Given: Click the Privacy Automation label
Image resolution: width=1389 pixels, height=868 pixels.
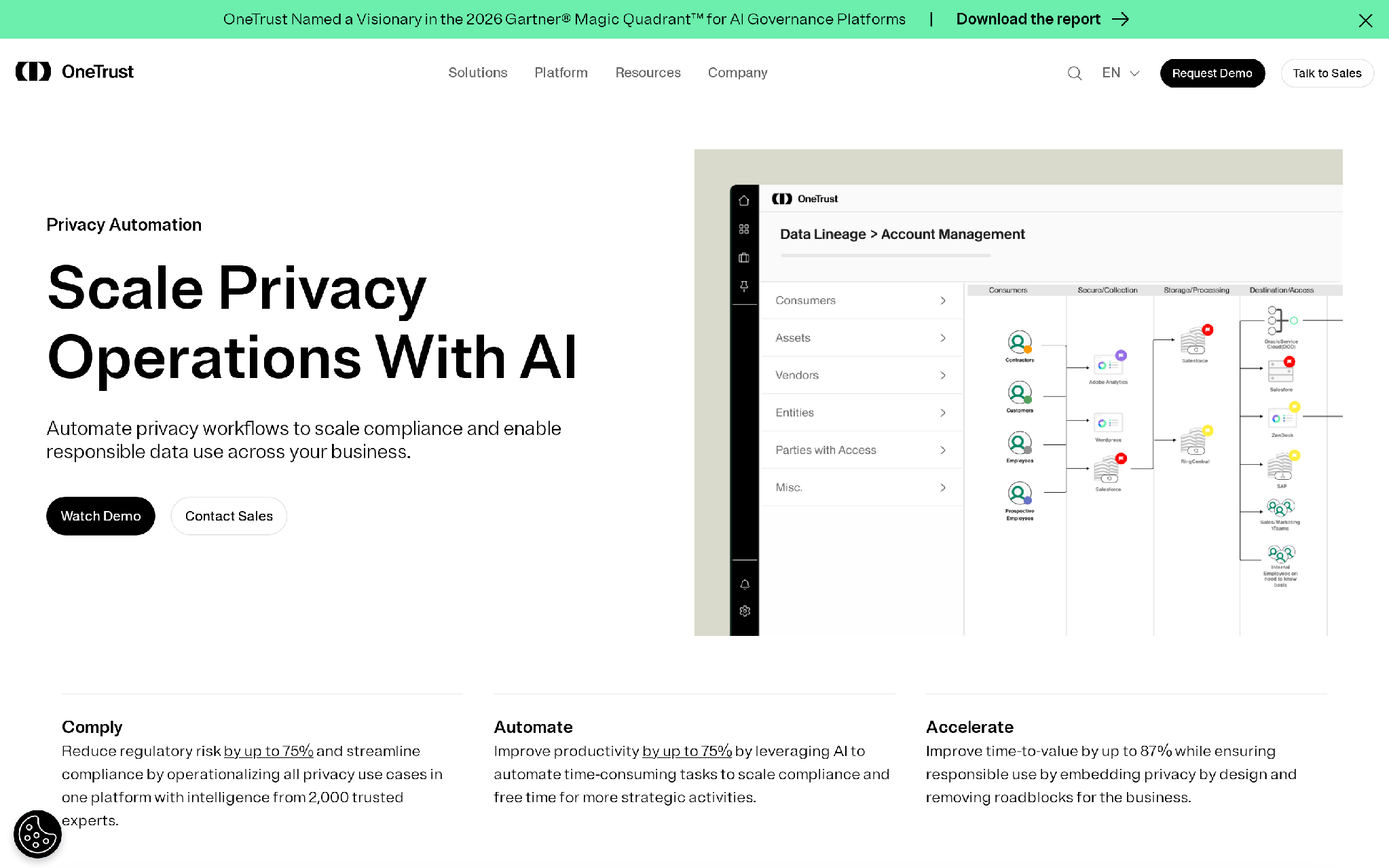Looking at the screenshot, I should pos(124,225).
